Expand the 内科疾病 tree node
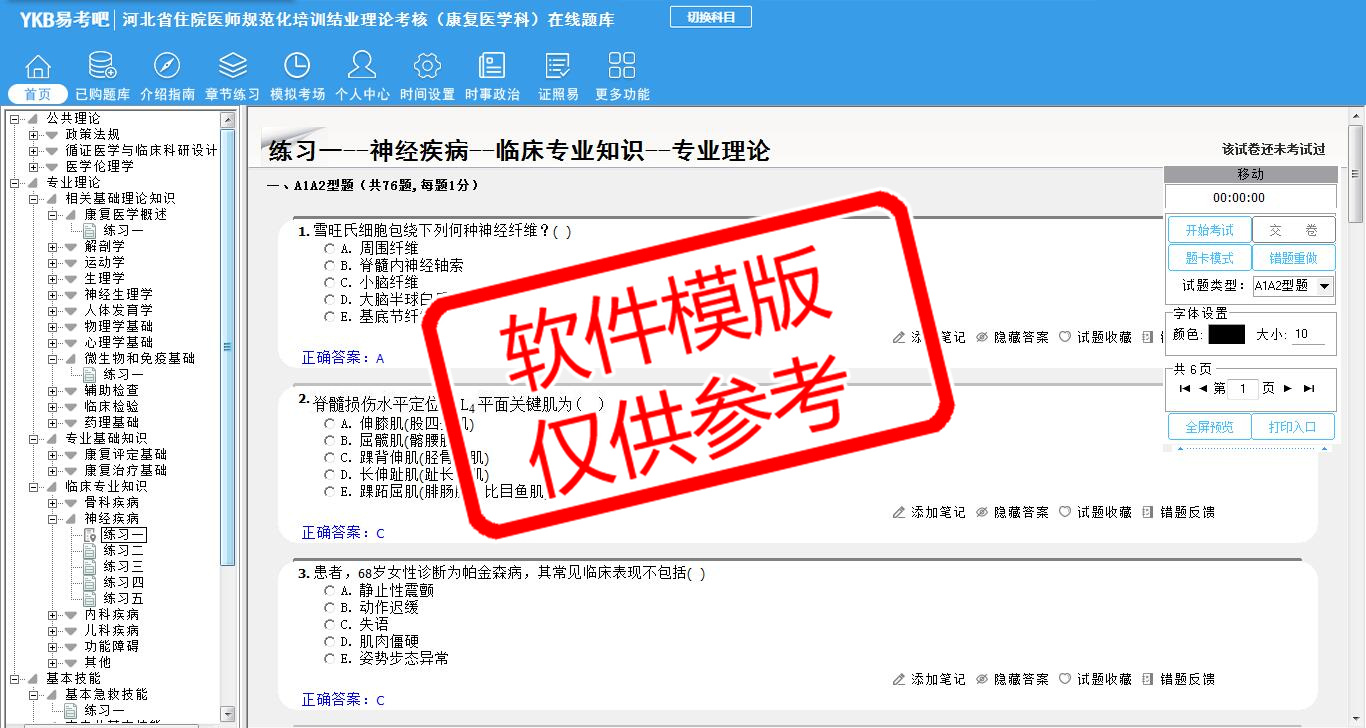The width and height of the screenshot is (1366, 728). (53, 615)
